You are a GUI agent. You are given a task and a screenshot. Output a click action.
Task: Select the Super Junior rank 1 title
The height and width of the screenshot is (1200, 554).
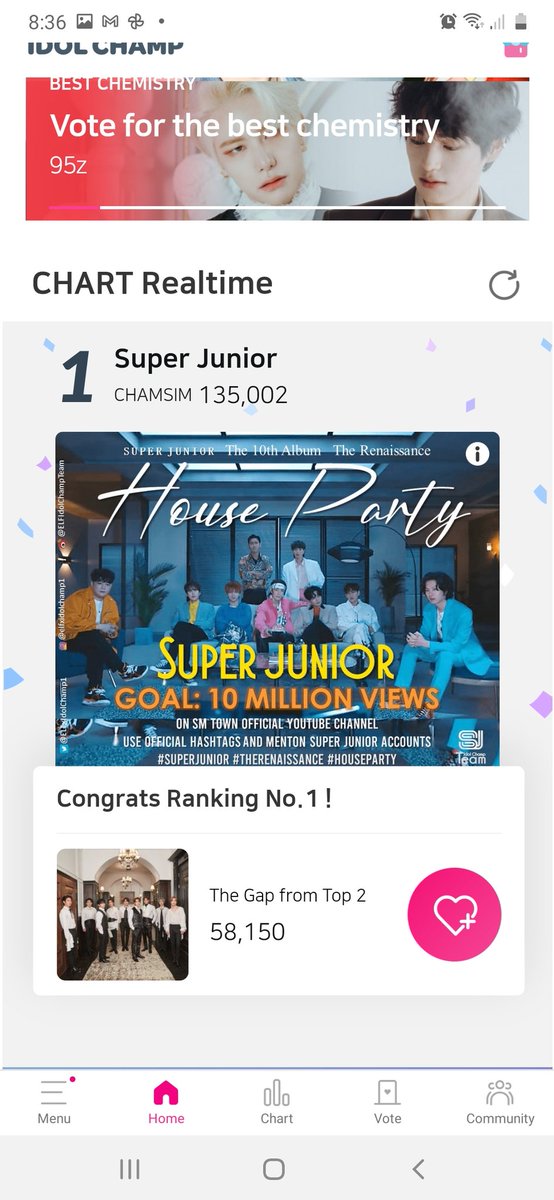pyautogui.click(x=196, y=358)
